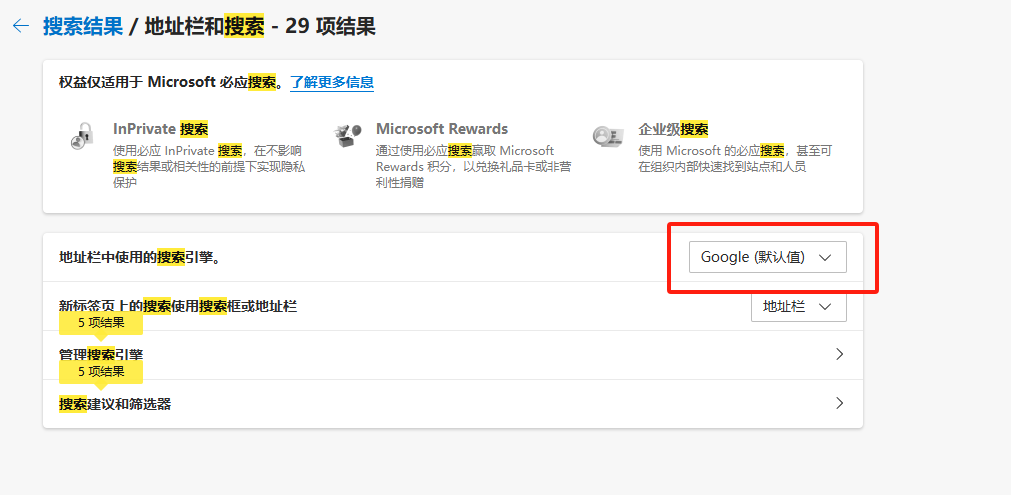Viewport: 1011px width, 495px height.
Task: Click the page title 地址栏和搜索 - 29 项结果
Action: tap(260, 26)
